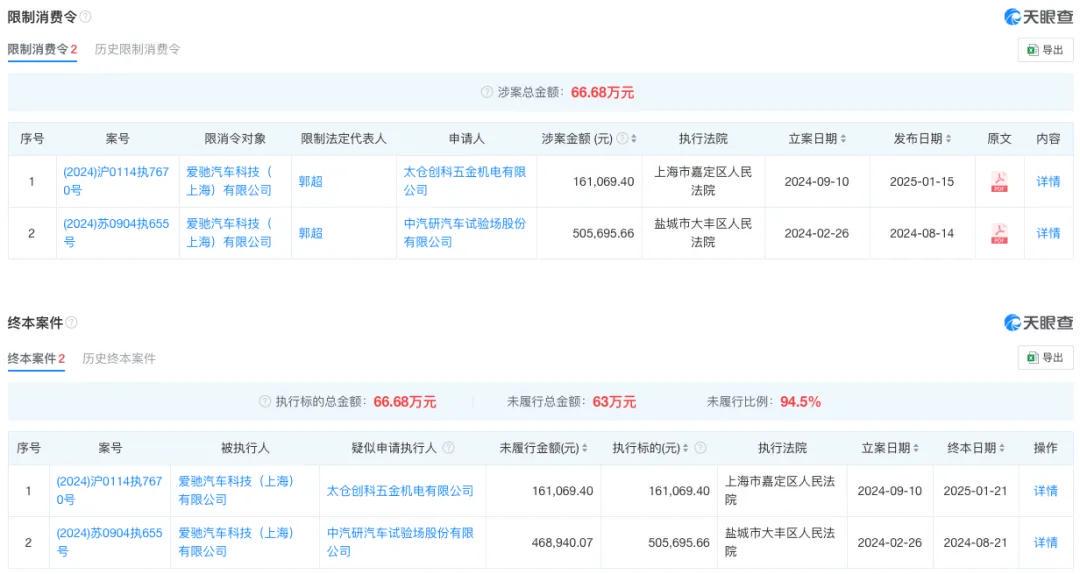Screen dimensions: 1080x574
Task: Open 被执行人 爱驰汽车科技 in 终本 row 1
Action: tap(236, 491)
